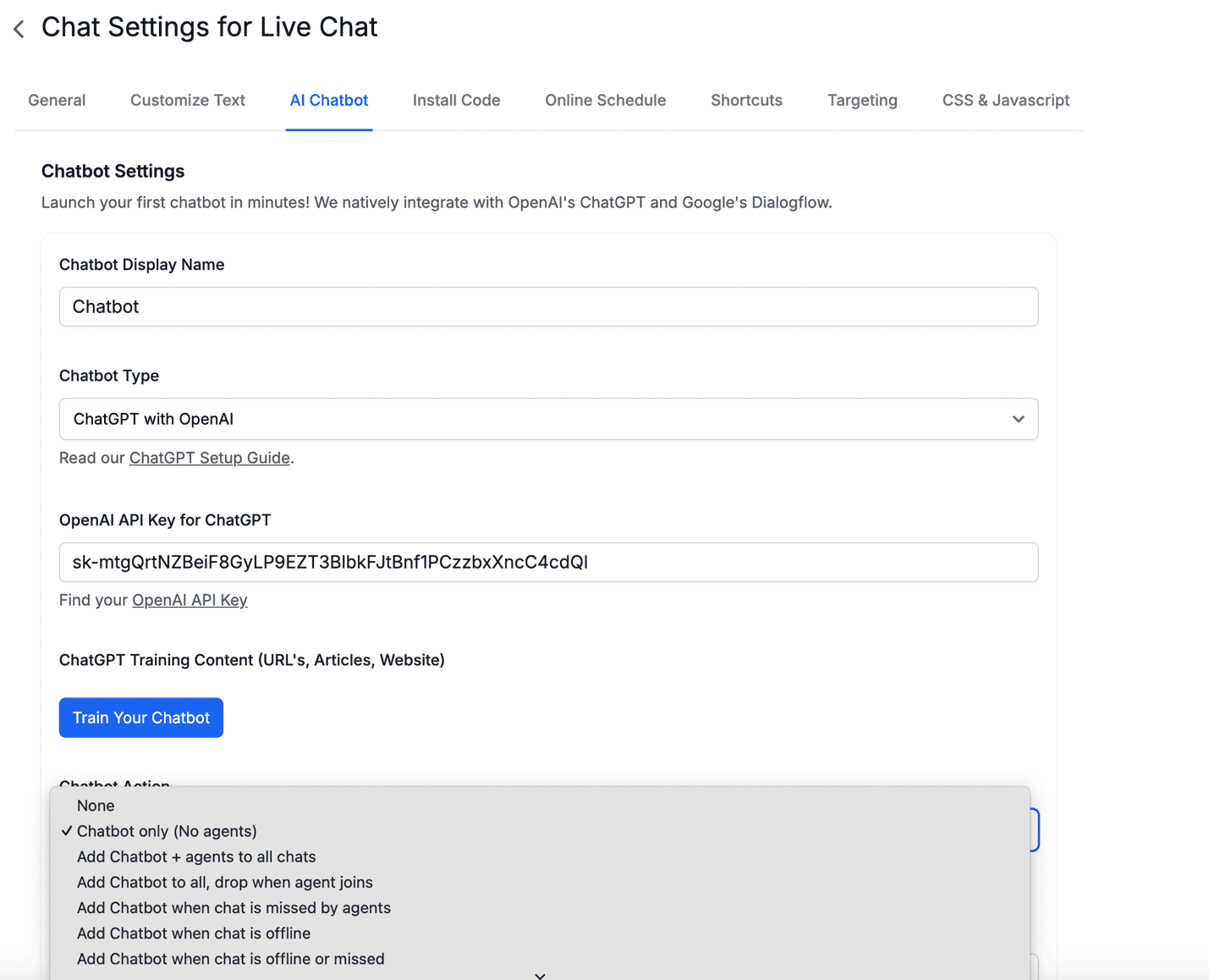Click the Chatbot Type dropdown chevron
This screenshot has height=980, width=1209.
pyautogui.click(x=1018, y=419)
